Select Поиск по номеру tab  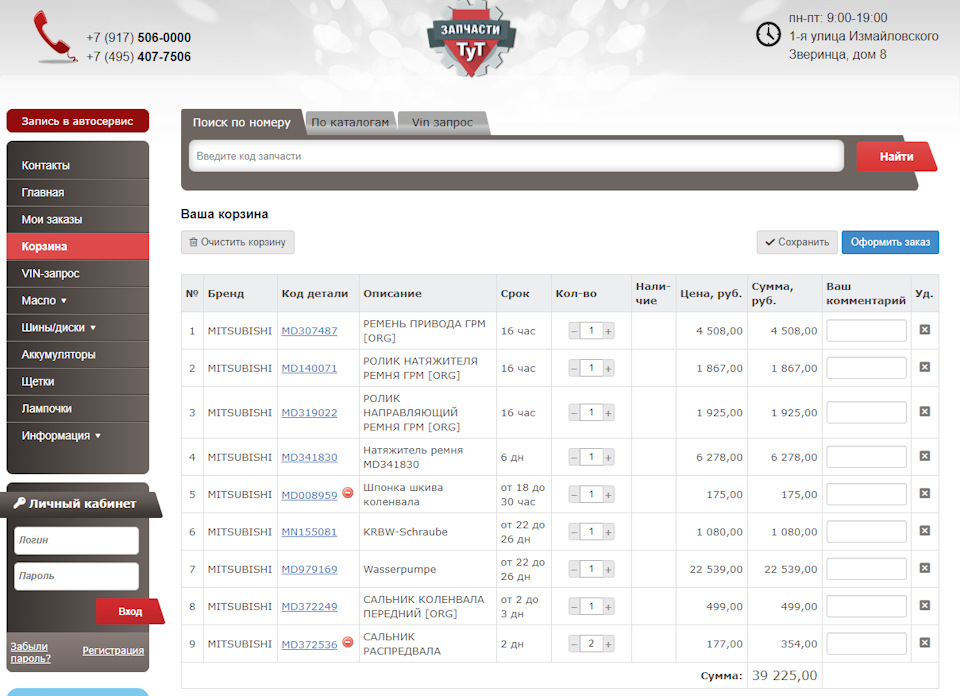pyautogui.click(x=242, y=122)
